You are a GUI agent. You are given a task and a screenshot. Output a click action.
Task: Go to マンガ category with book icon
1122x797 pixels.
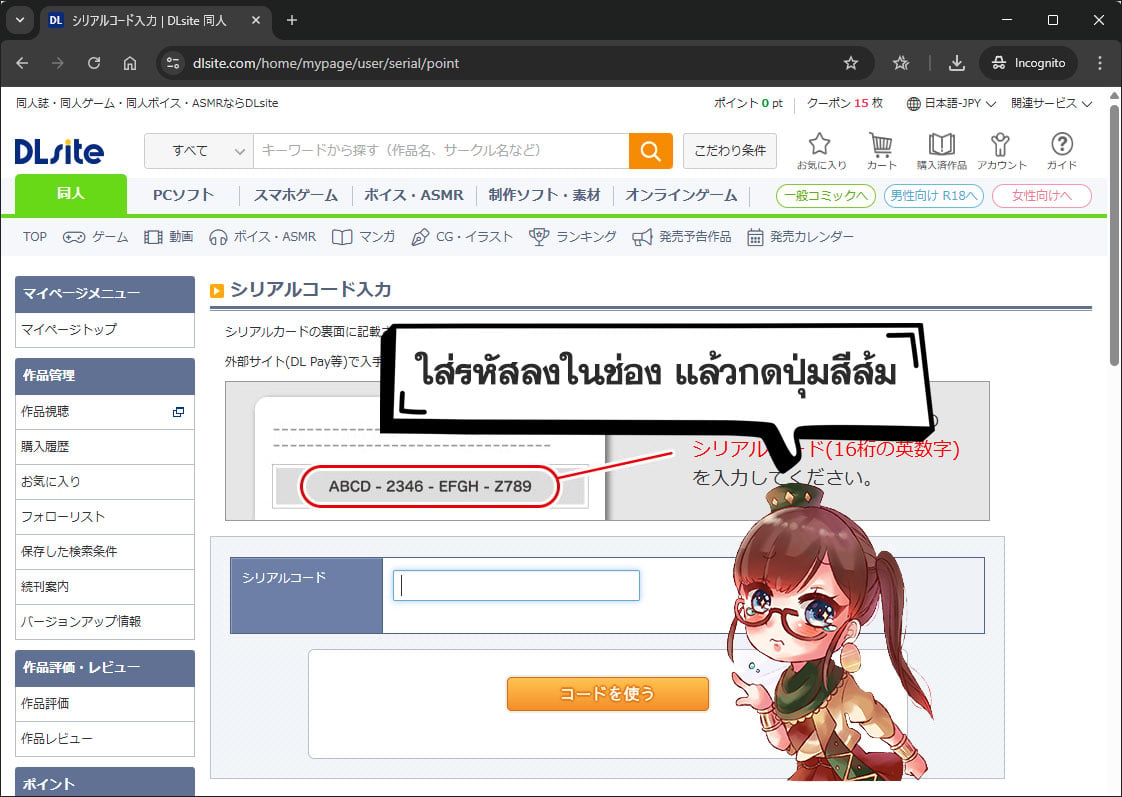[x=364, y=237]
